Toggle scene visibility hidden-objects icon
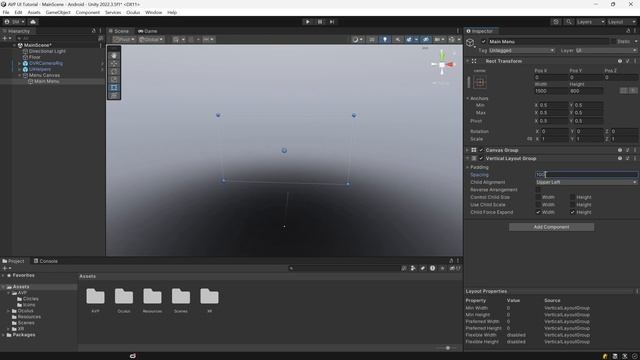This screenshot has width=640, height=360. coord(426,40)
